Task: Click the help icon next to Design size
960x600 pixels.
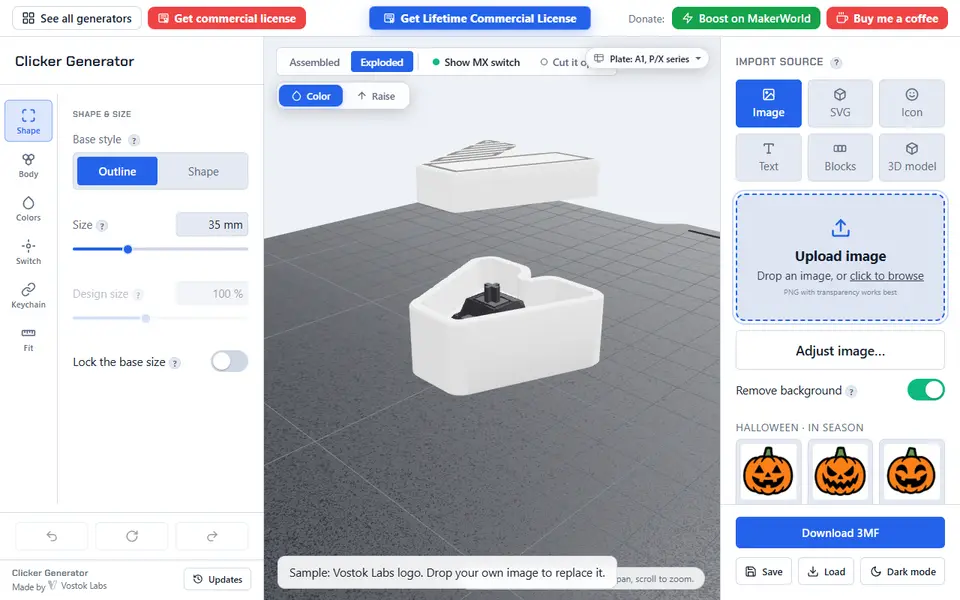Action: tap(138, 294)
